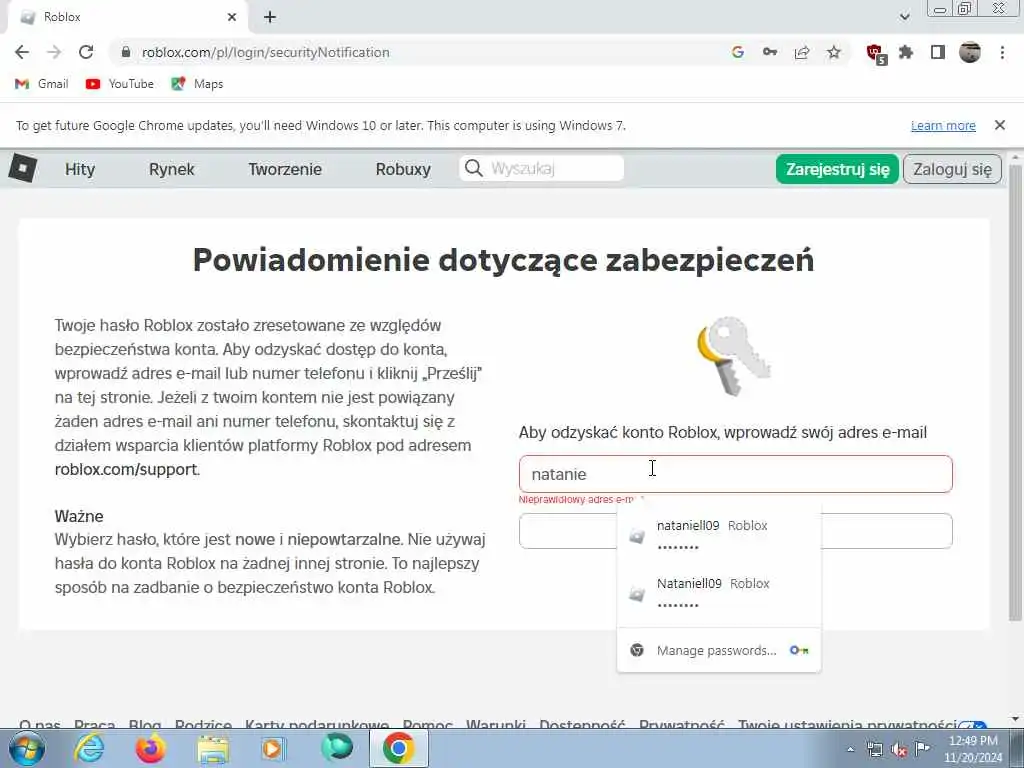
Task: Launch Firefox from taskbar
Action: [x=150, y=748]
